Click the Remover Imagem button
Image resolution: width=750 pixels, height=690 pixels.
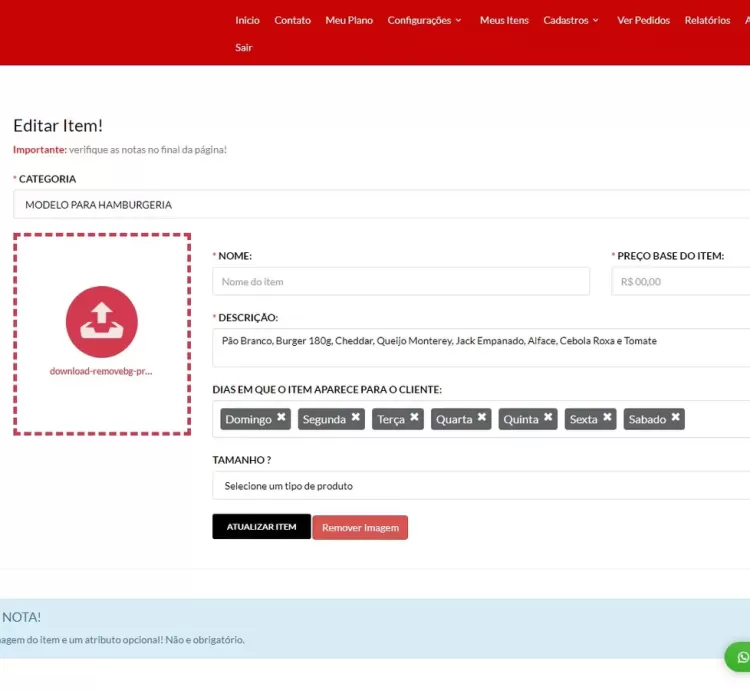click(x=360, y=528)
